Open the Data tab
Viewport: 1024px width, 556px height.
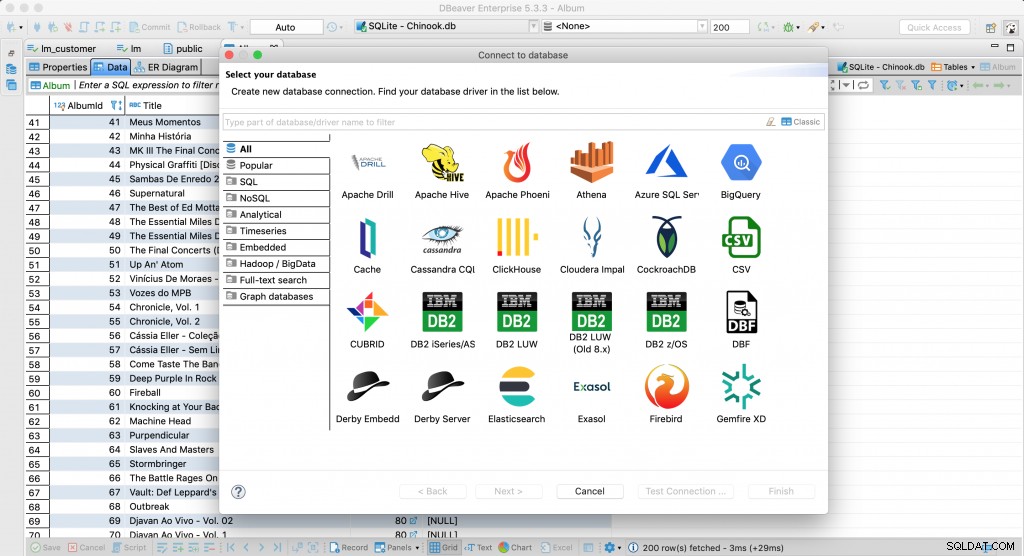click(x=110, y=67)
